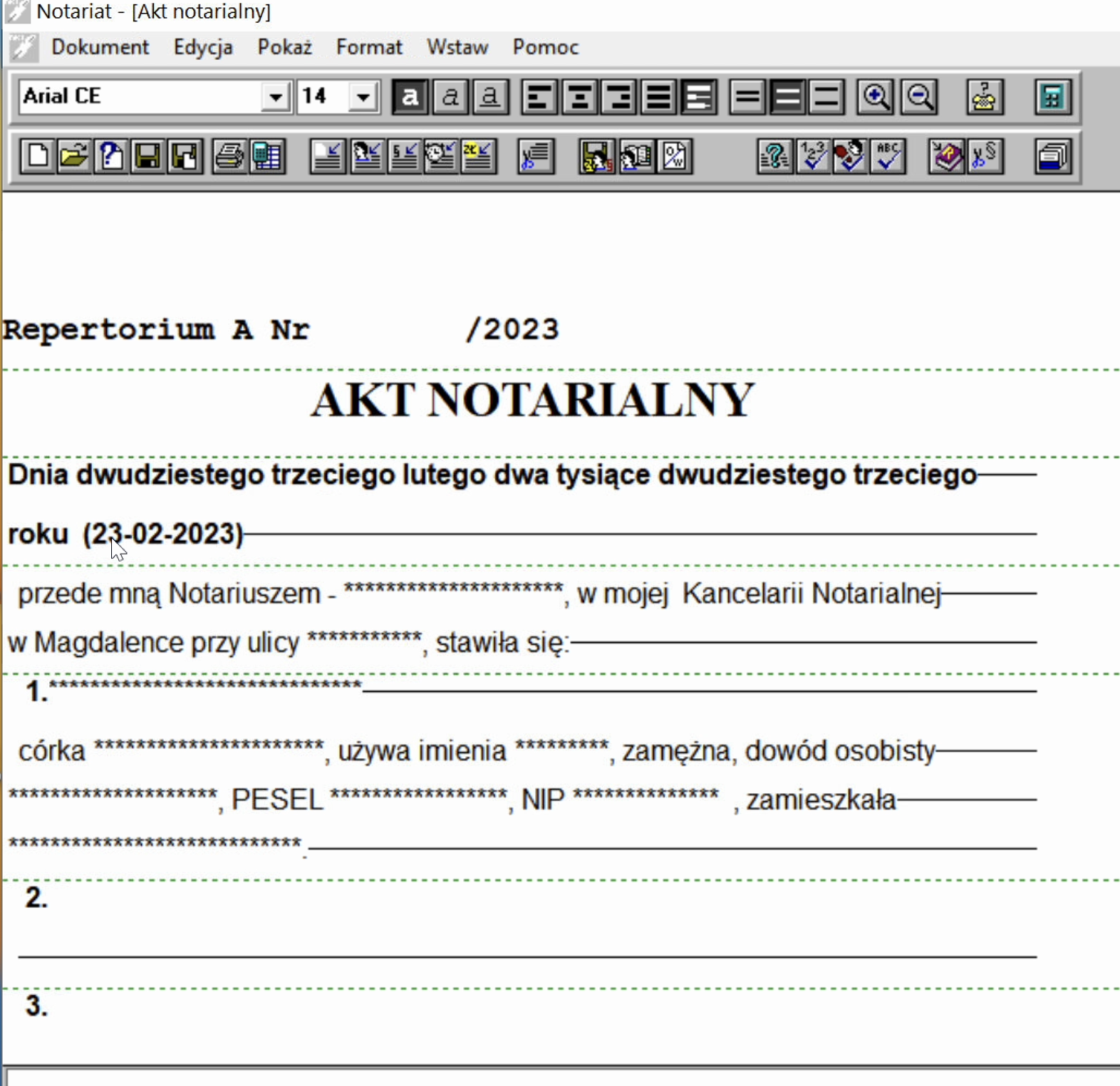This screenshot has height=1086, width=1120.
Task: Click the insert paragraph section icon
Action: [403, 156]
